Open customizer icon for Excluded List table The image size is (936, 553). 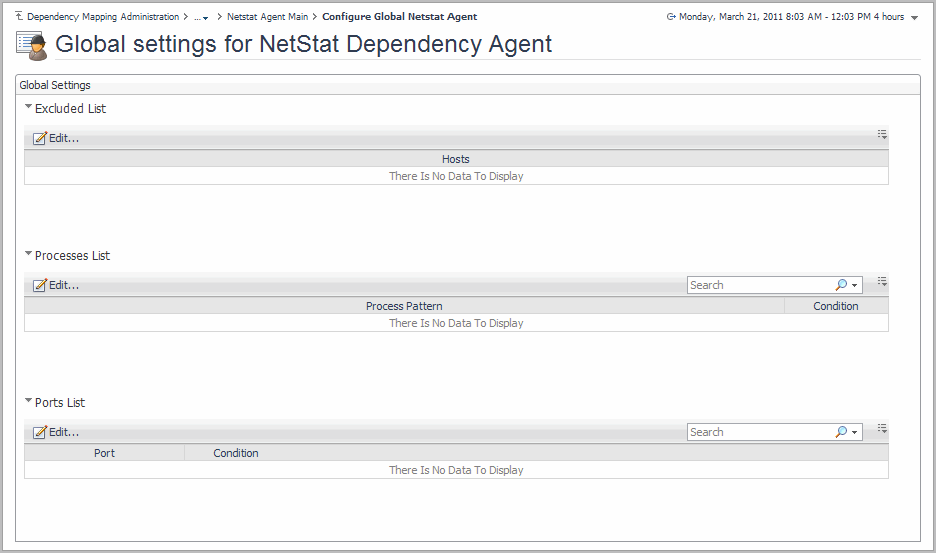pos(882,134)
